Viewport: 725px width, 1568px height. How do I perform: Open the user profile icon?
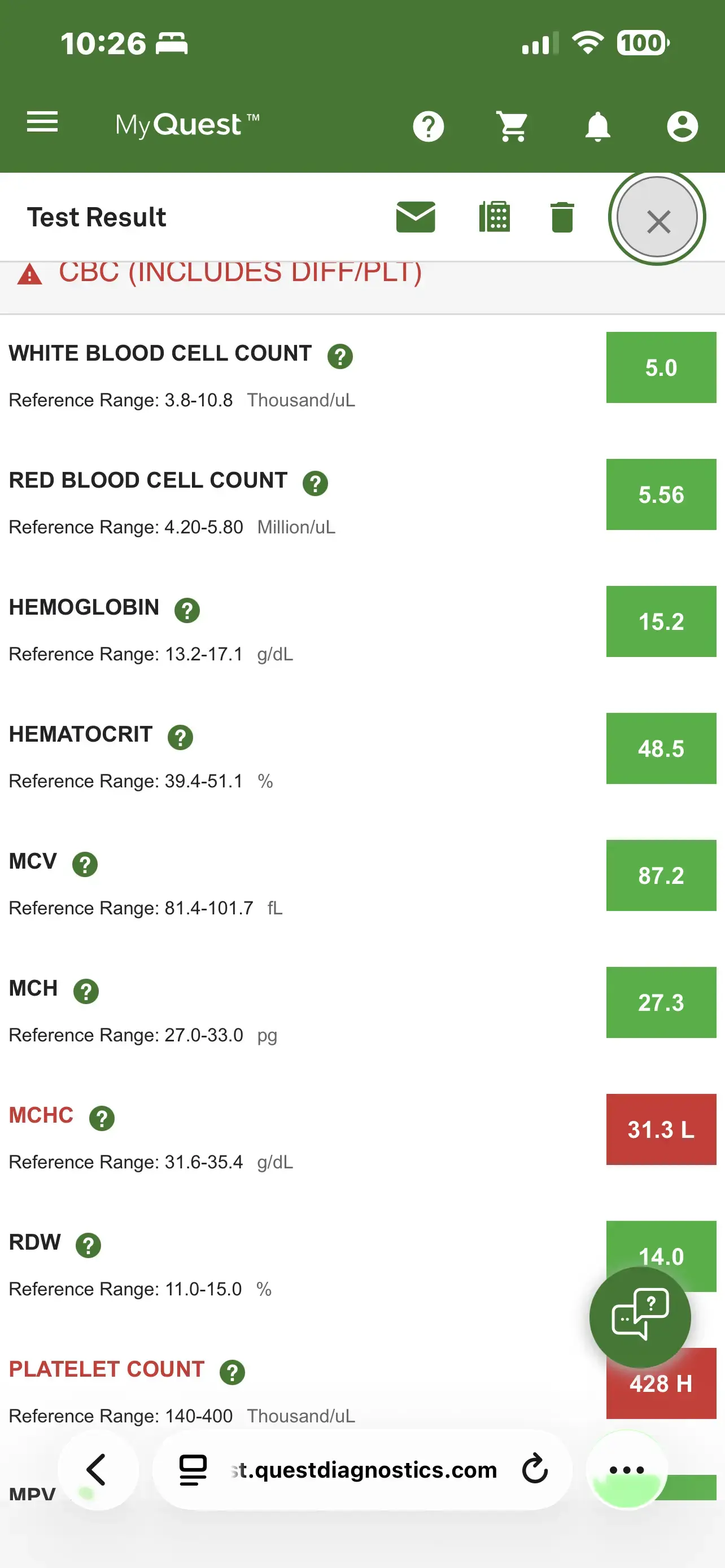[x=682, y=126]
